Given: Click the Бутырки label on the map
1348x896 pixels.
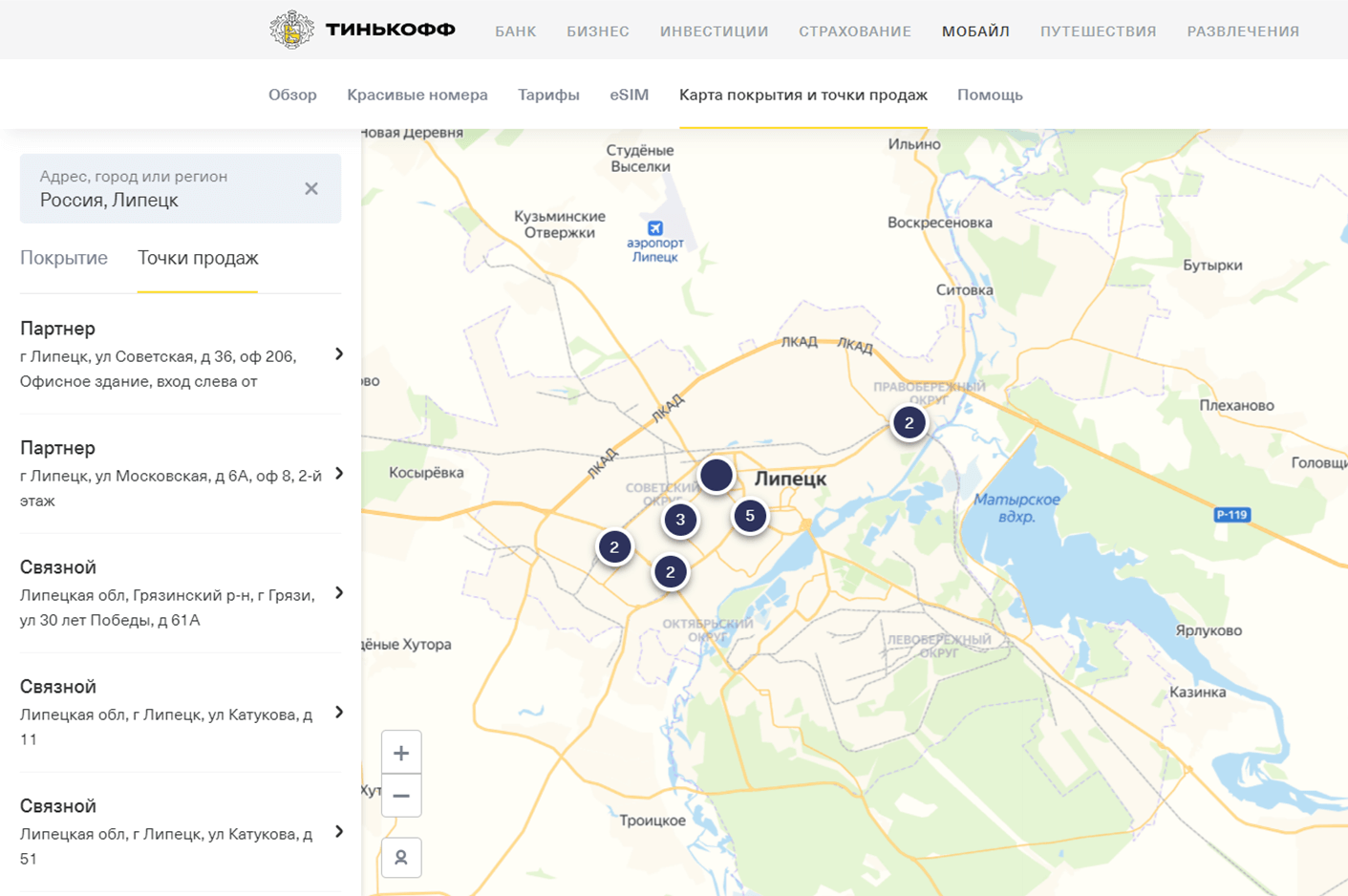Looking at the screenshot, I should pos(1212,265).
